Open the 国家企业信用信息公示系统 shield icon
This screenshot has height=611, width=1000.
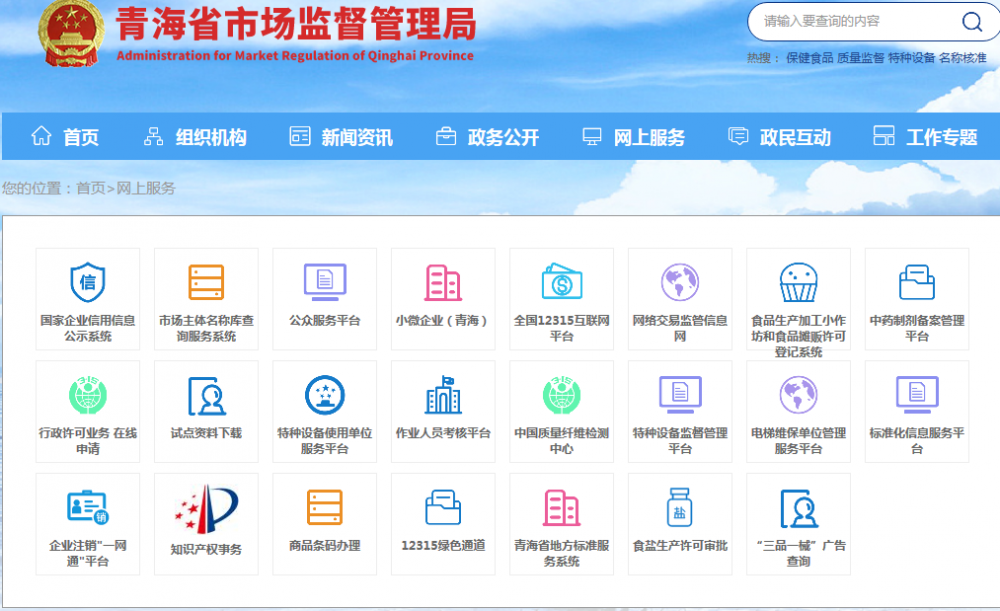click(x=87, y=282)
